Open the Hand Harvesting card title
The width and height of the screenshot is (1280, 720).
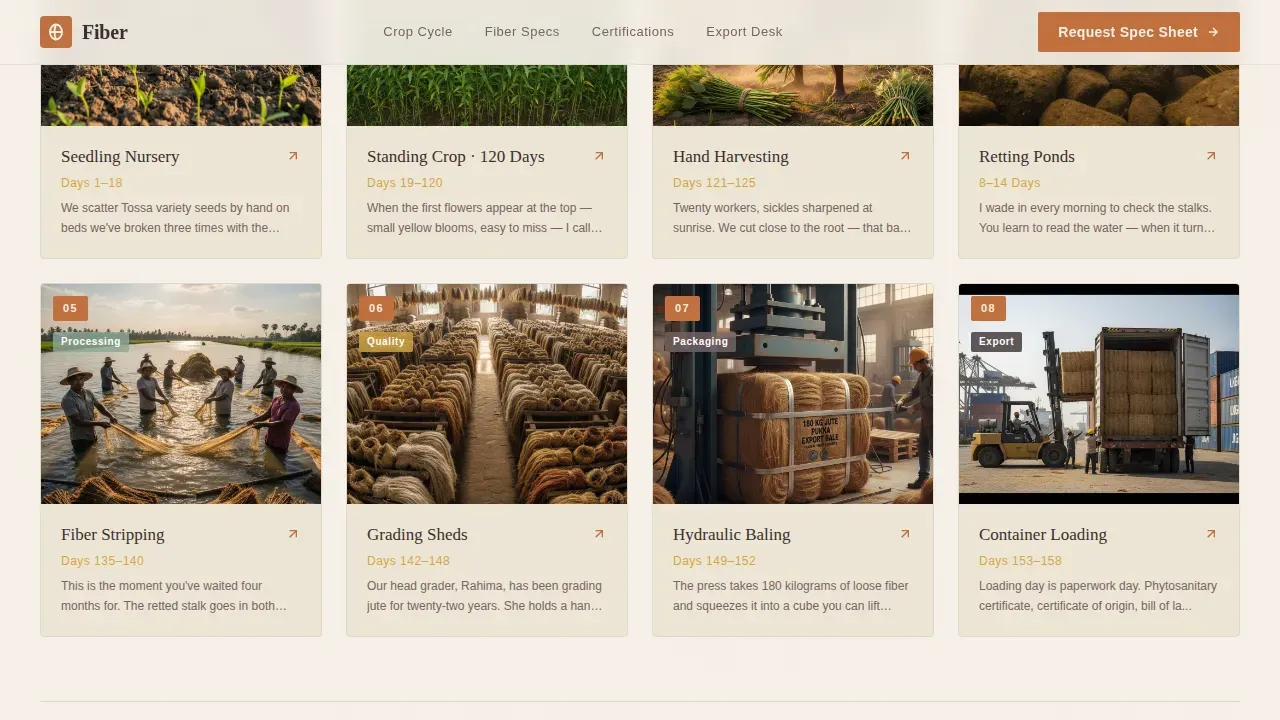(731, 157)
